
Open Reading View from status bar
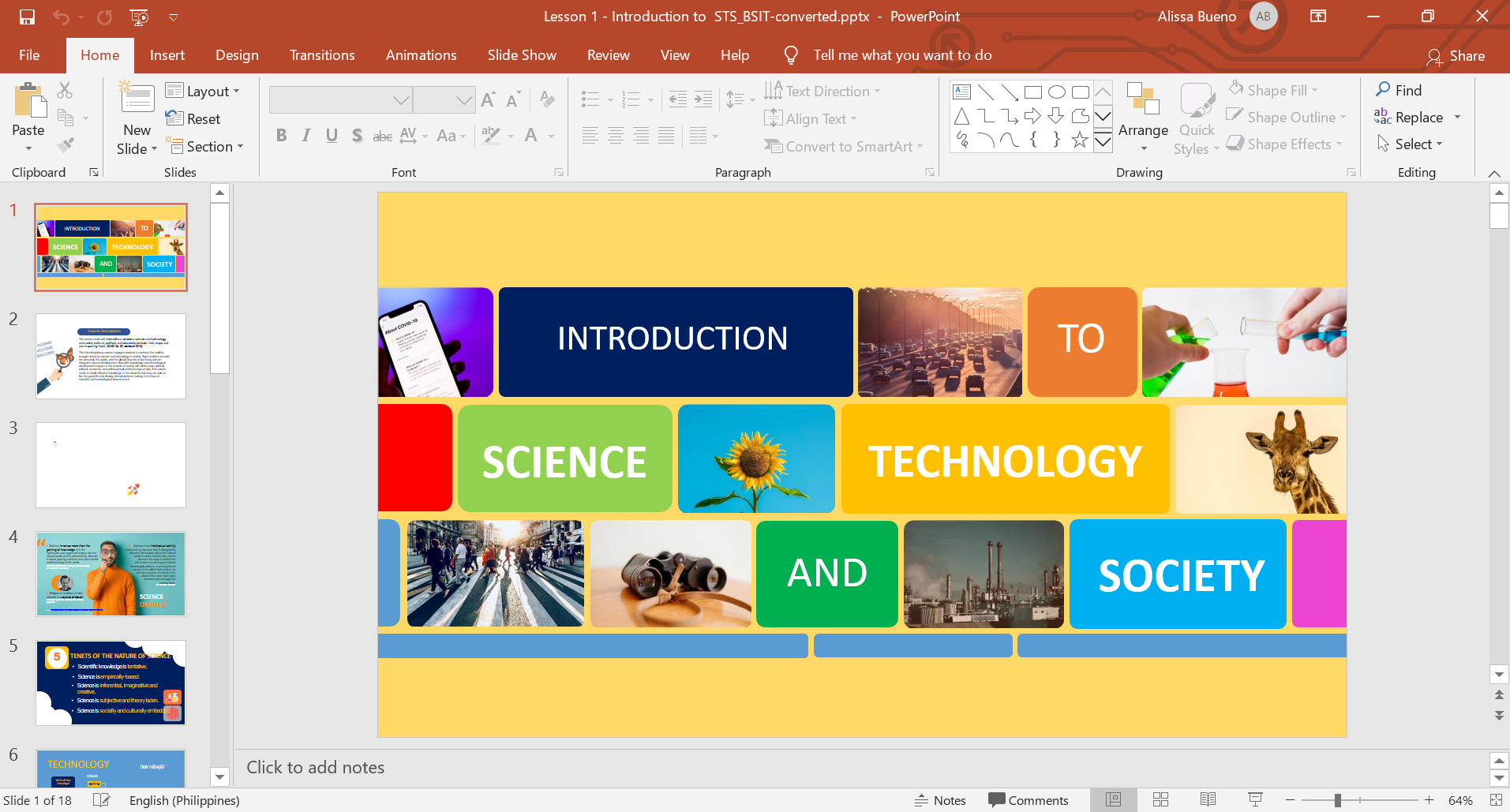click(1208, 800)
